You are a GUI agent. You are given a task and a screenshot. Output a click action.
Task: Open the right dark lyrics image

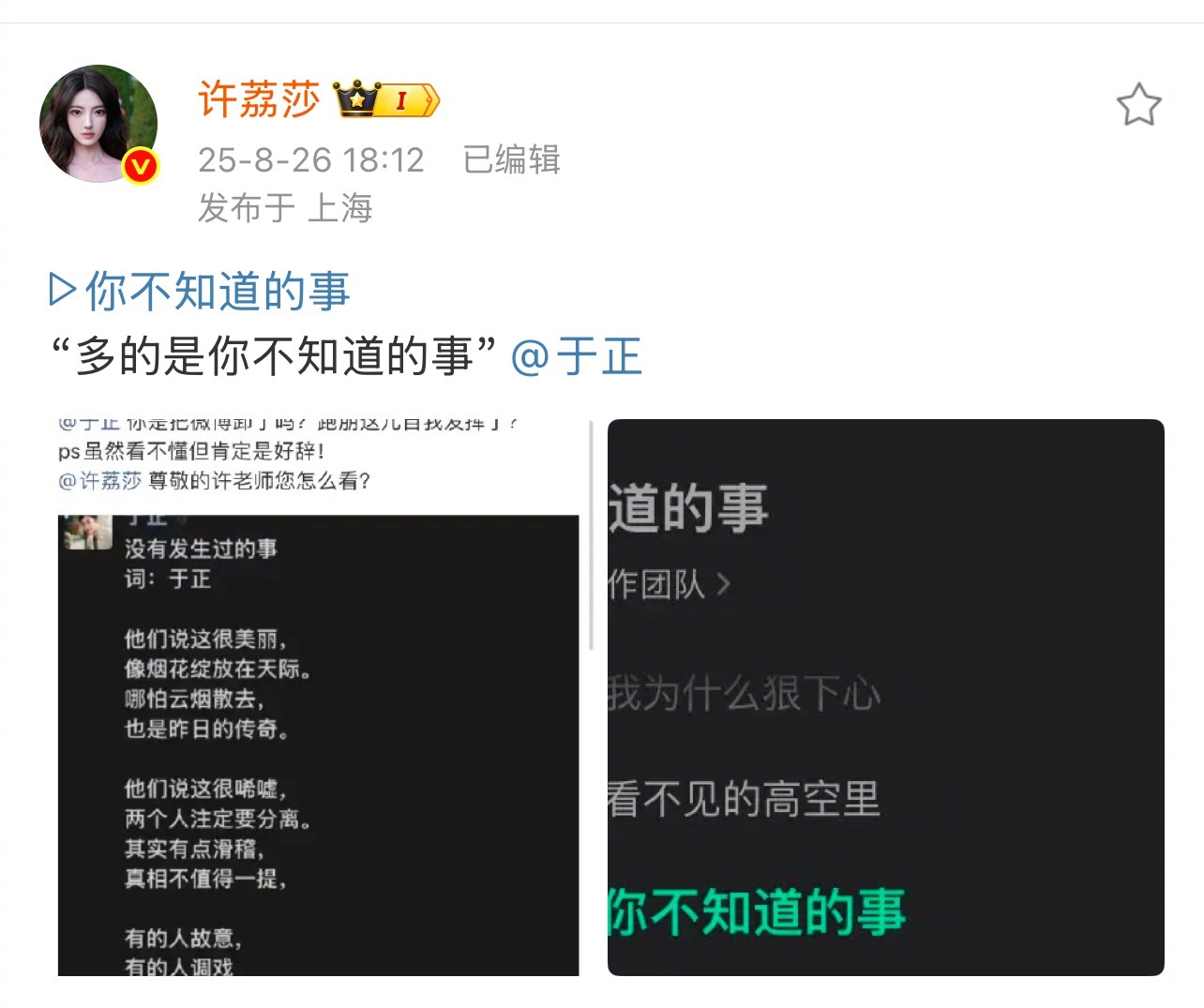886,698
